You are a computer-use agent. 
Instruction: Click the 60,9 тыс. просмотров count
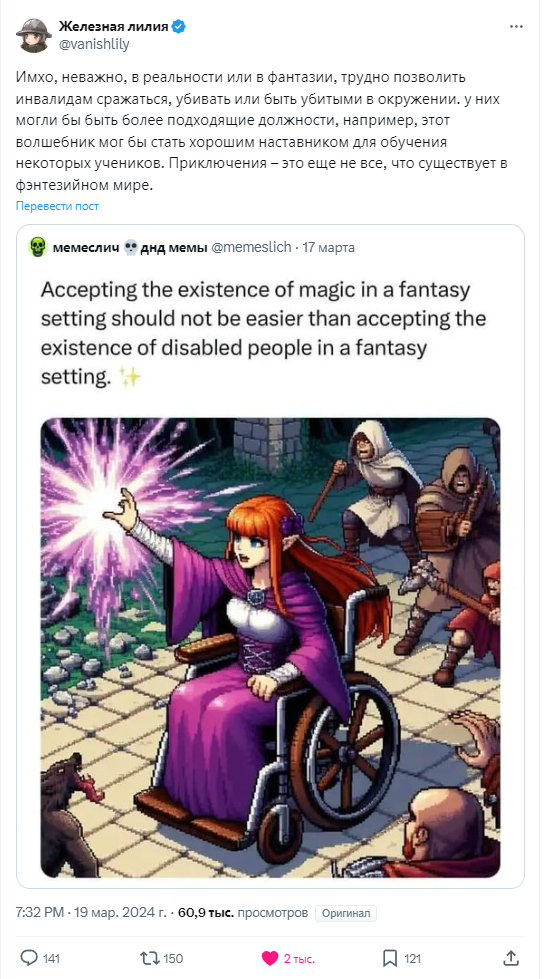(244, 913)
